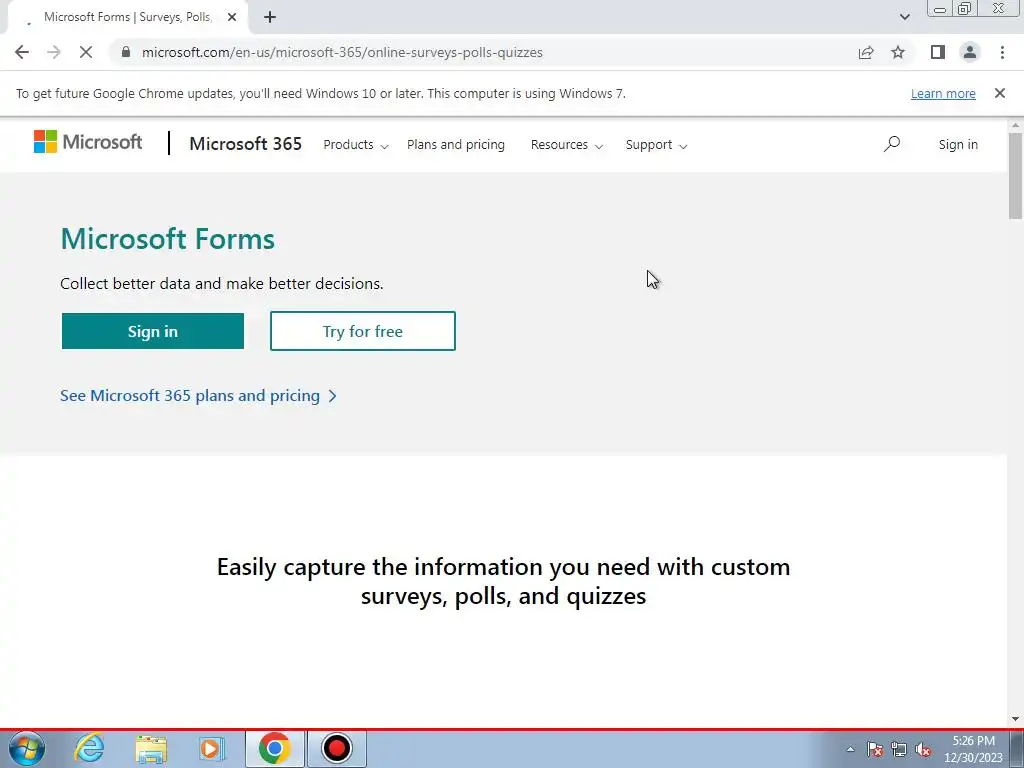1024x768 pixels.
Task: Open the tab search chevron in title bar
Action: point(904,17)
